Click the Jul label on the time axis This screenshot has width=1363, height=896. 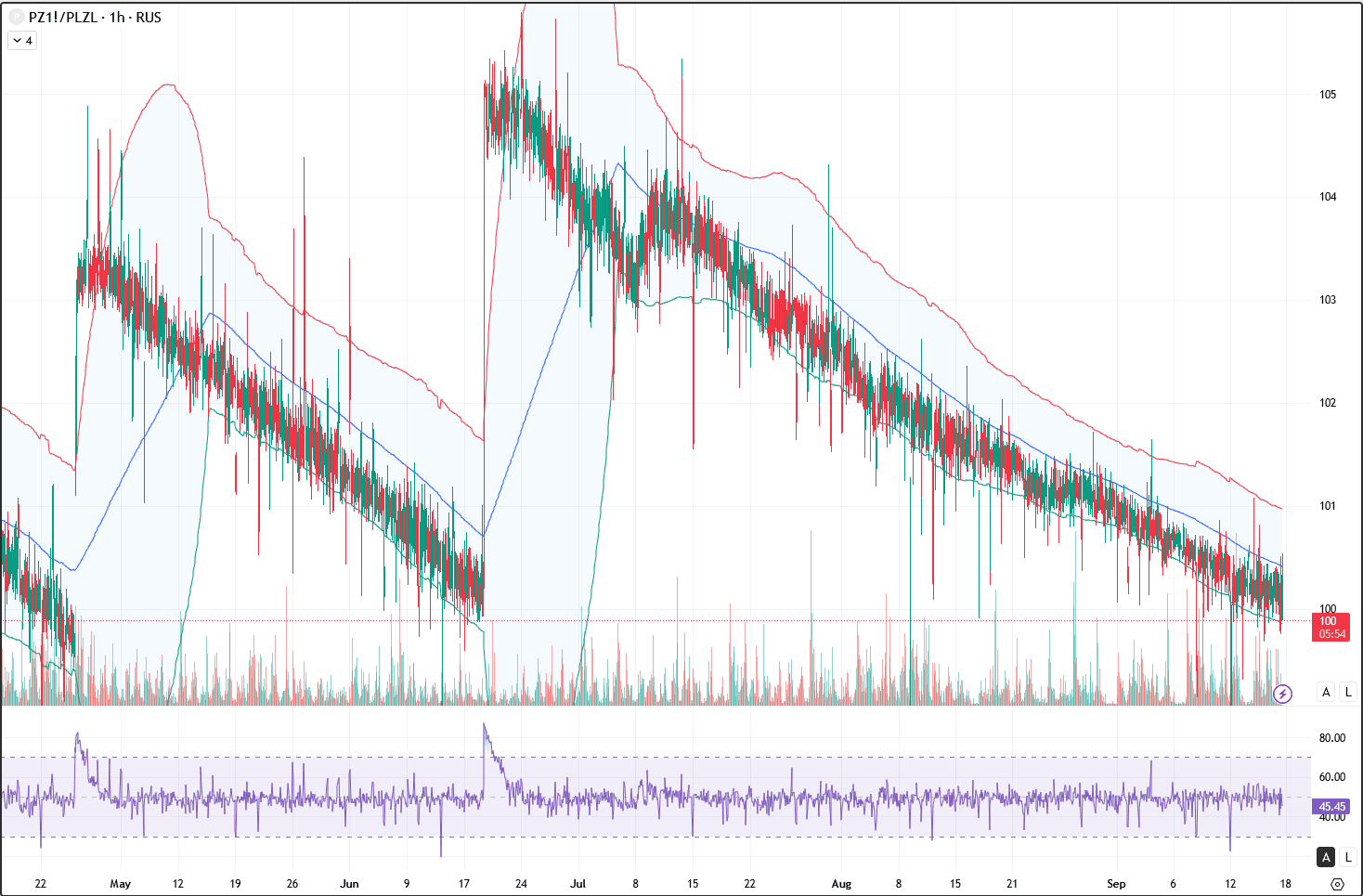pyautogui.click(x=578, y=884)
